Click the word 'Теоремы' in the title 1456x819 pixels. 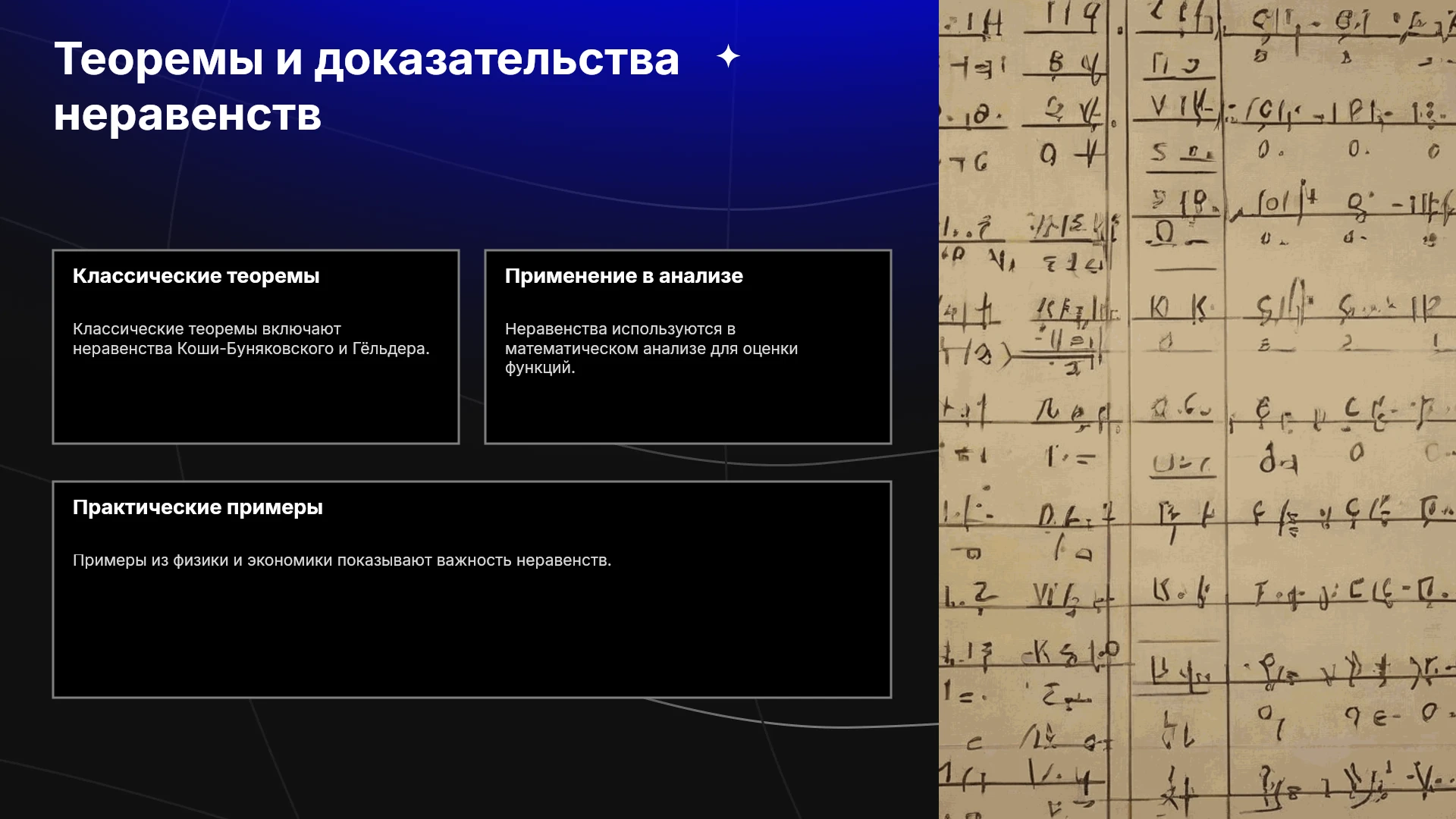click(x=158, y=59)
